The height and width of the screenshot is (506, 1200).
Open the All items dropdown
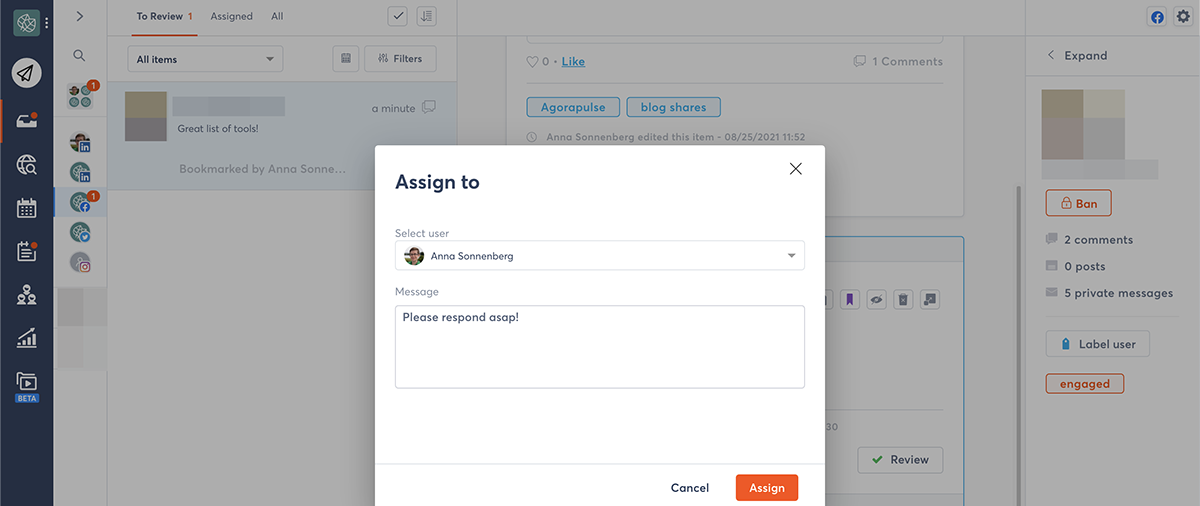[x=205, y=59]
